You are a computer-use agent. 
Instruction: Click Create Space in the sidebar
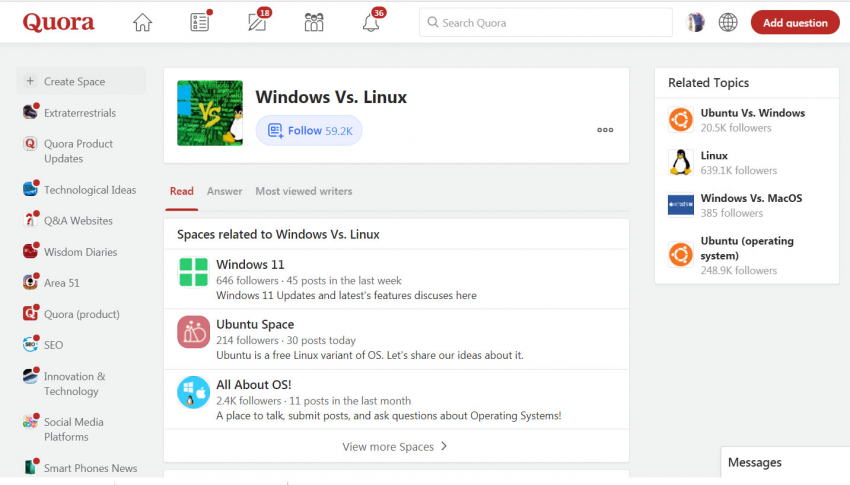click(74, 81)
